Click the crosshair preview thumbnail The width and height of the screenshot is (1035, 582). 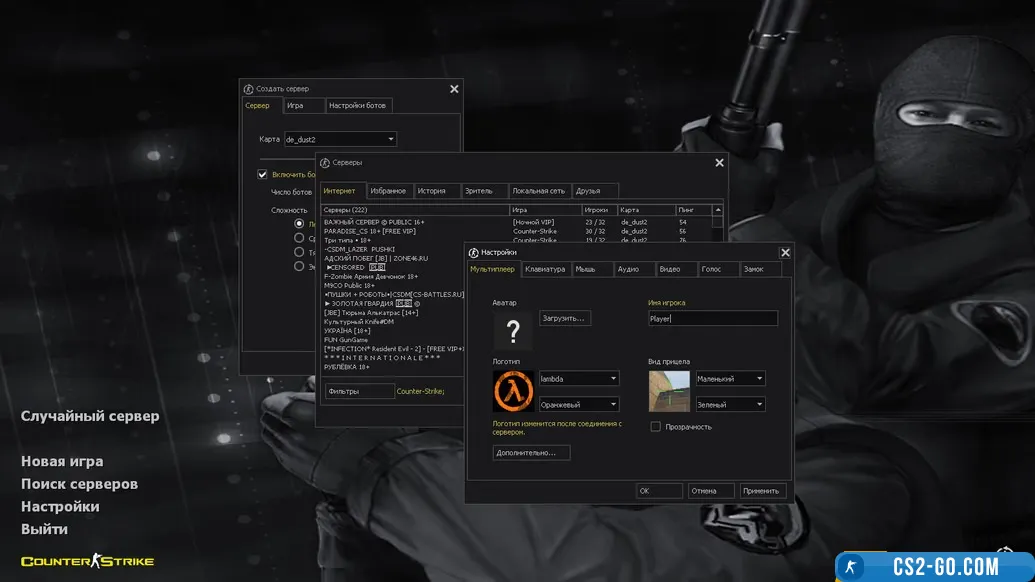click(x=668, y=391)
